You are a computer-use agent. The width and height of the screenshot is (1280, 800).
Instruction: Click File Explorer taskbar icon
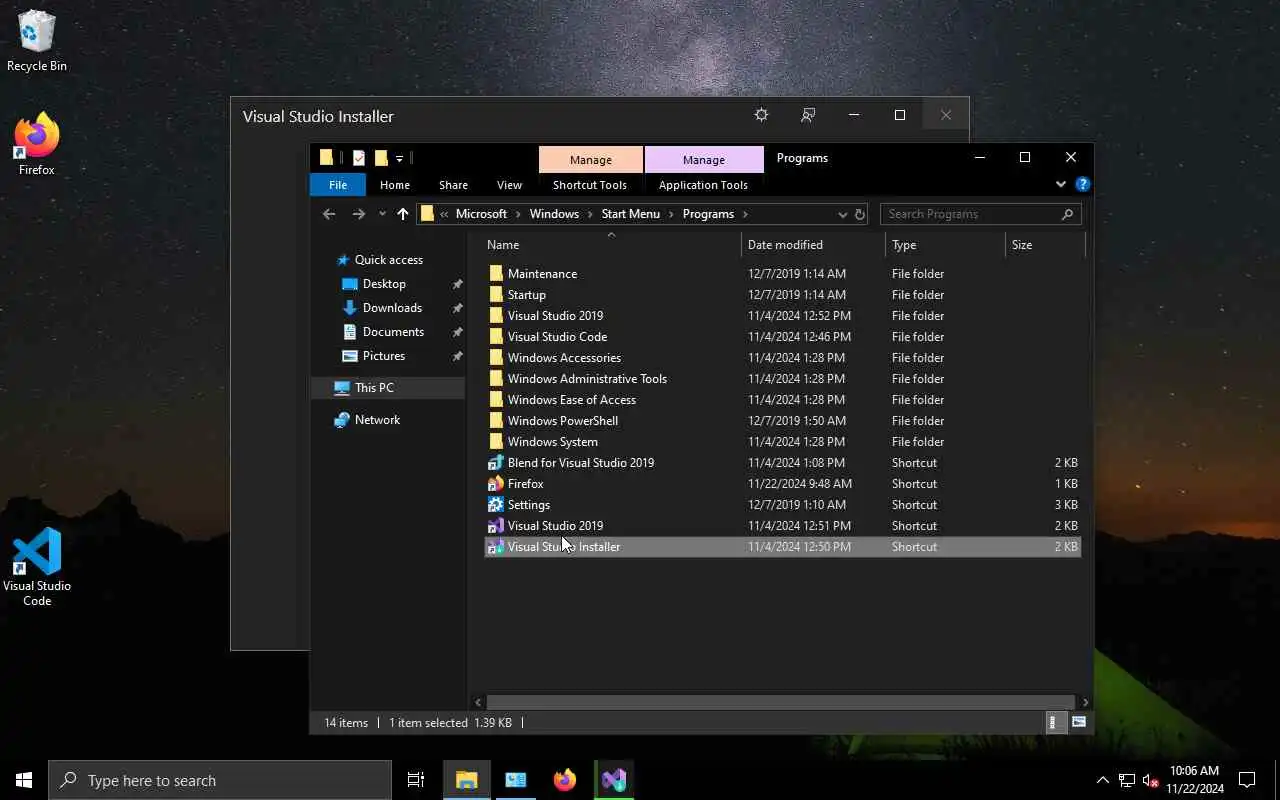(467, 780)
